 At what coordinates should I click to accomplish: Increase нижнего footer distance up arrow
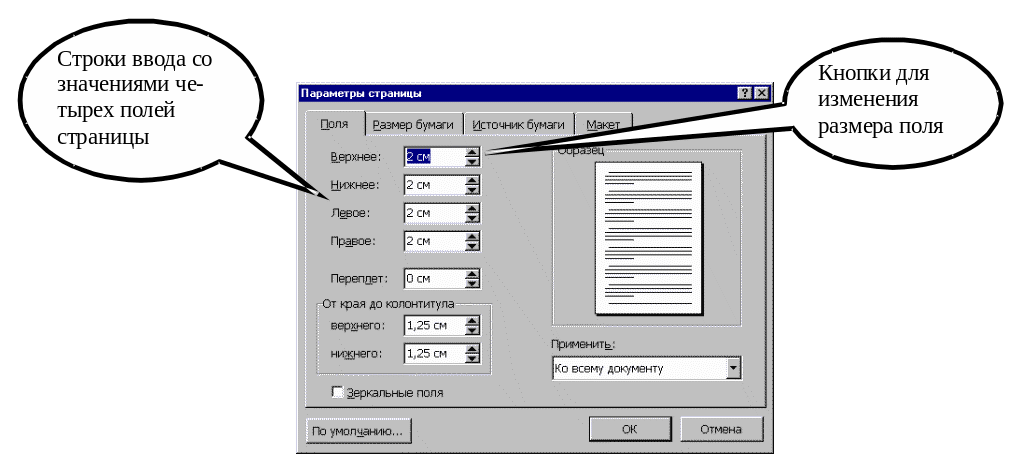coord(473,349)
